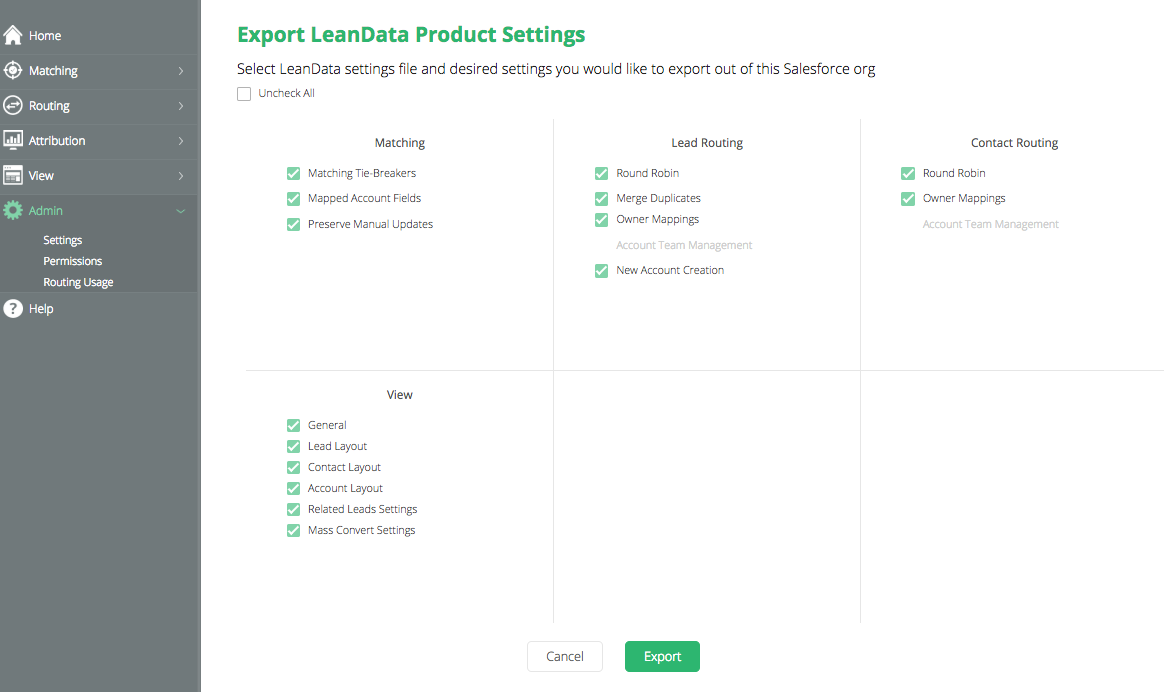The height and width of the screenshot is (692, 1164).
Task: Click the View window icon
Action: [x=13, y=175]
